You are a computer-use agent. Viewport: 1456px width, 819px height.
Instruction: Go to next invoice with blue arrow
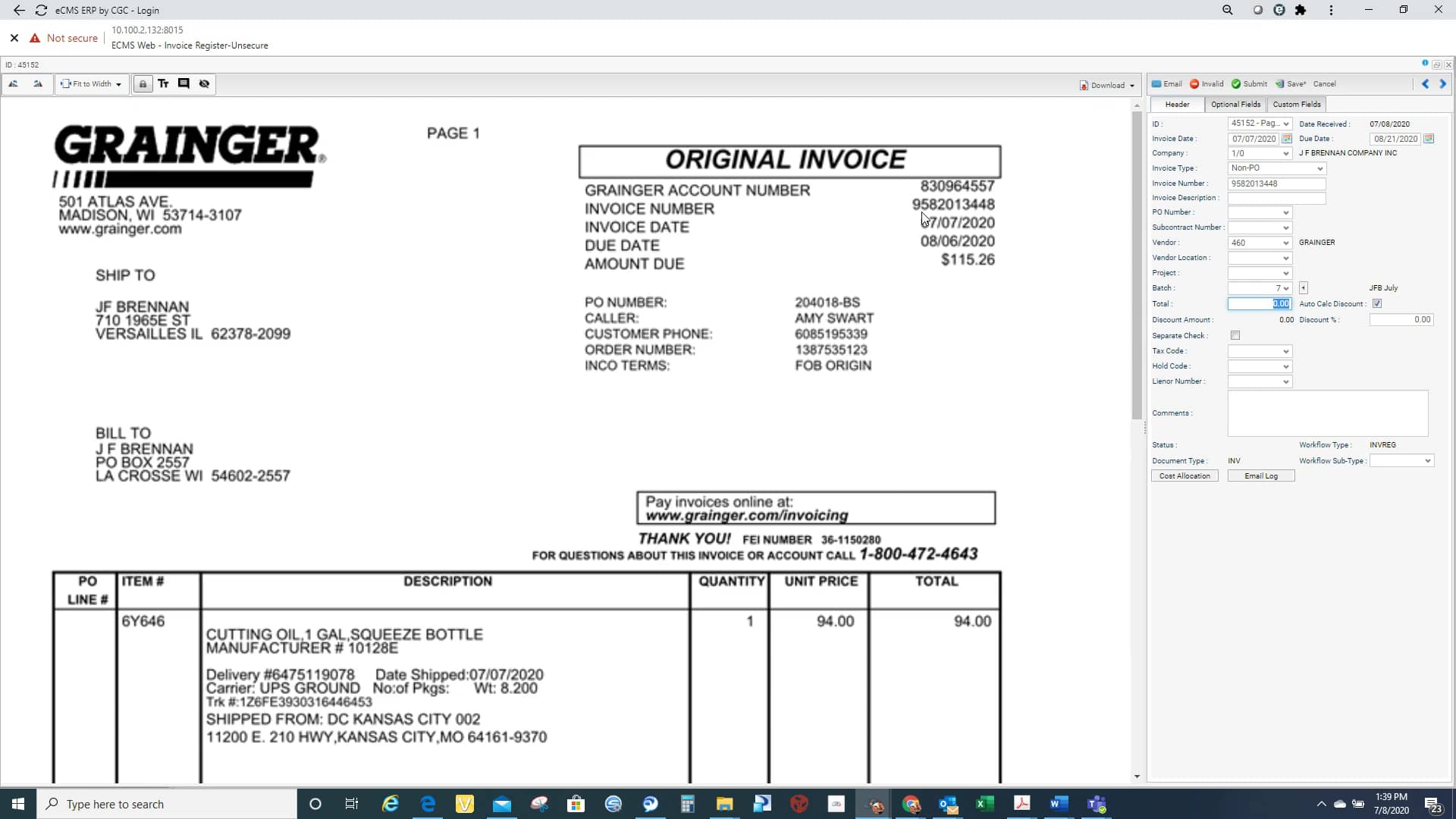tap(1442, 84)
